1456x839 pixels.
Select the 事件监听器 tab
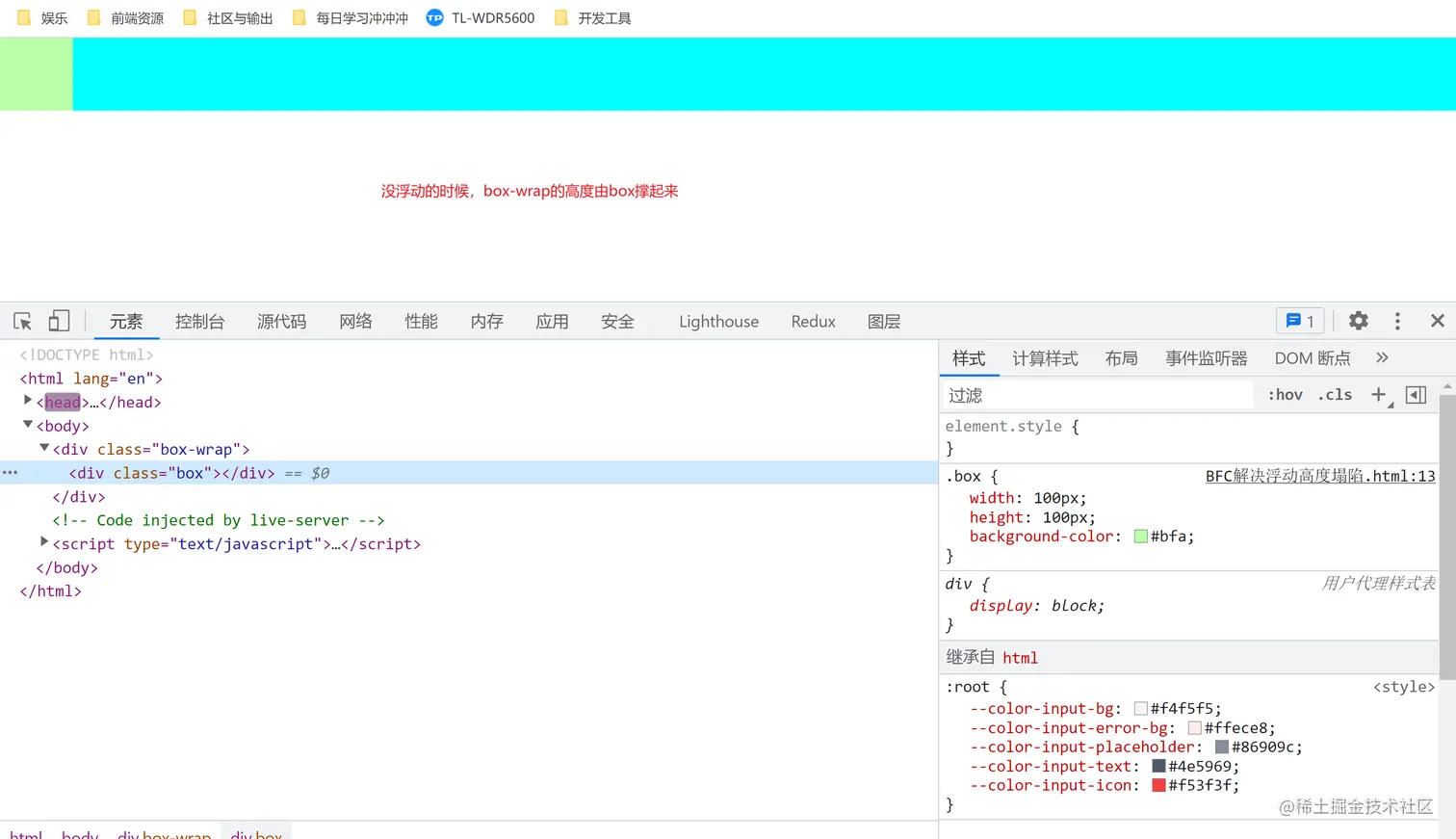(x=1207, y=357)
